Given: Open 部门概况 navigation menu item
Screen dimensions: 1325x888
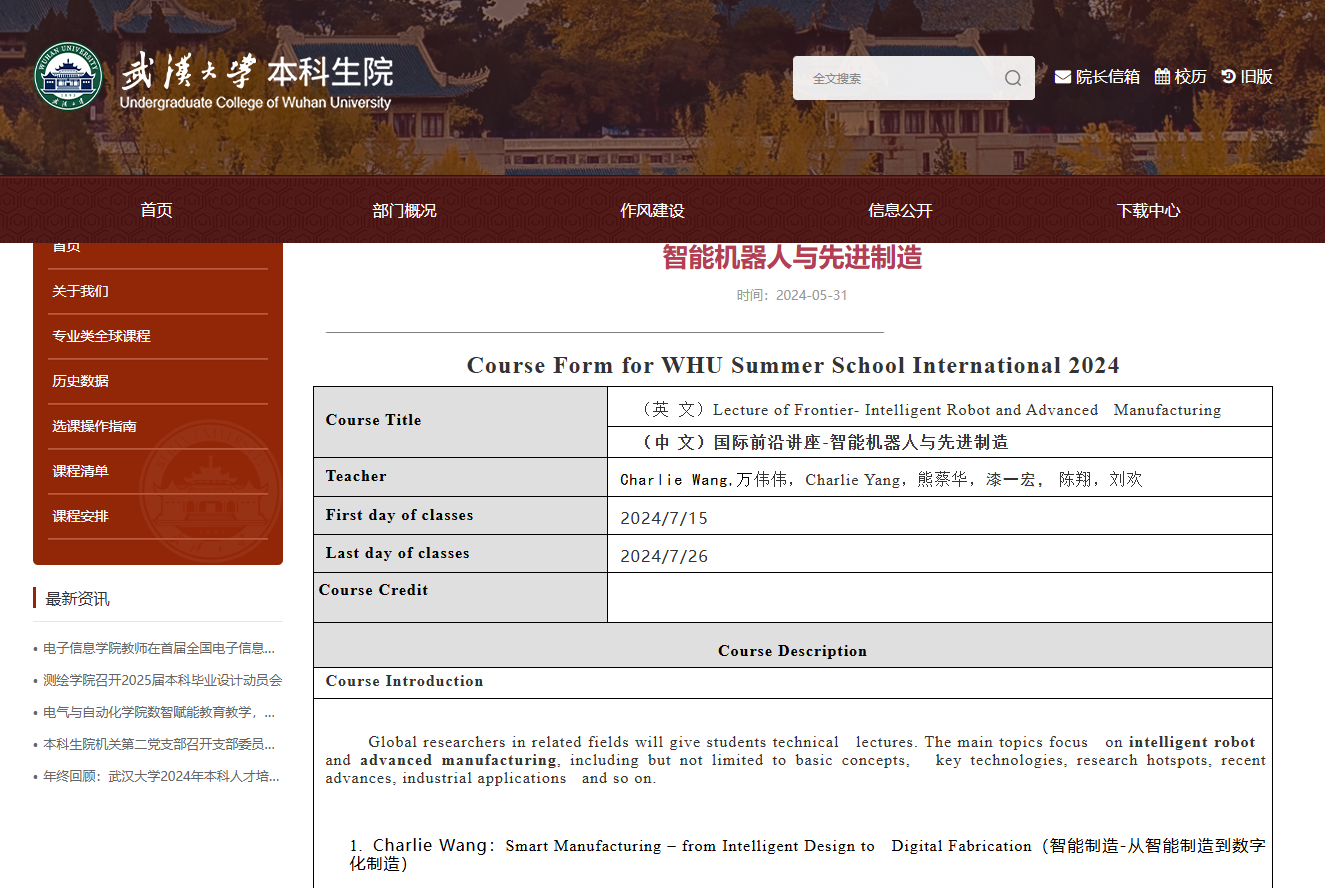Looking at the screenshot, I should coord(404,210).
